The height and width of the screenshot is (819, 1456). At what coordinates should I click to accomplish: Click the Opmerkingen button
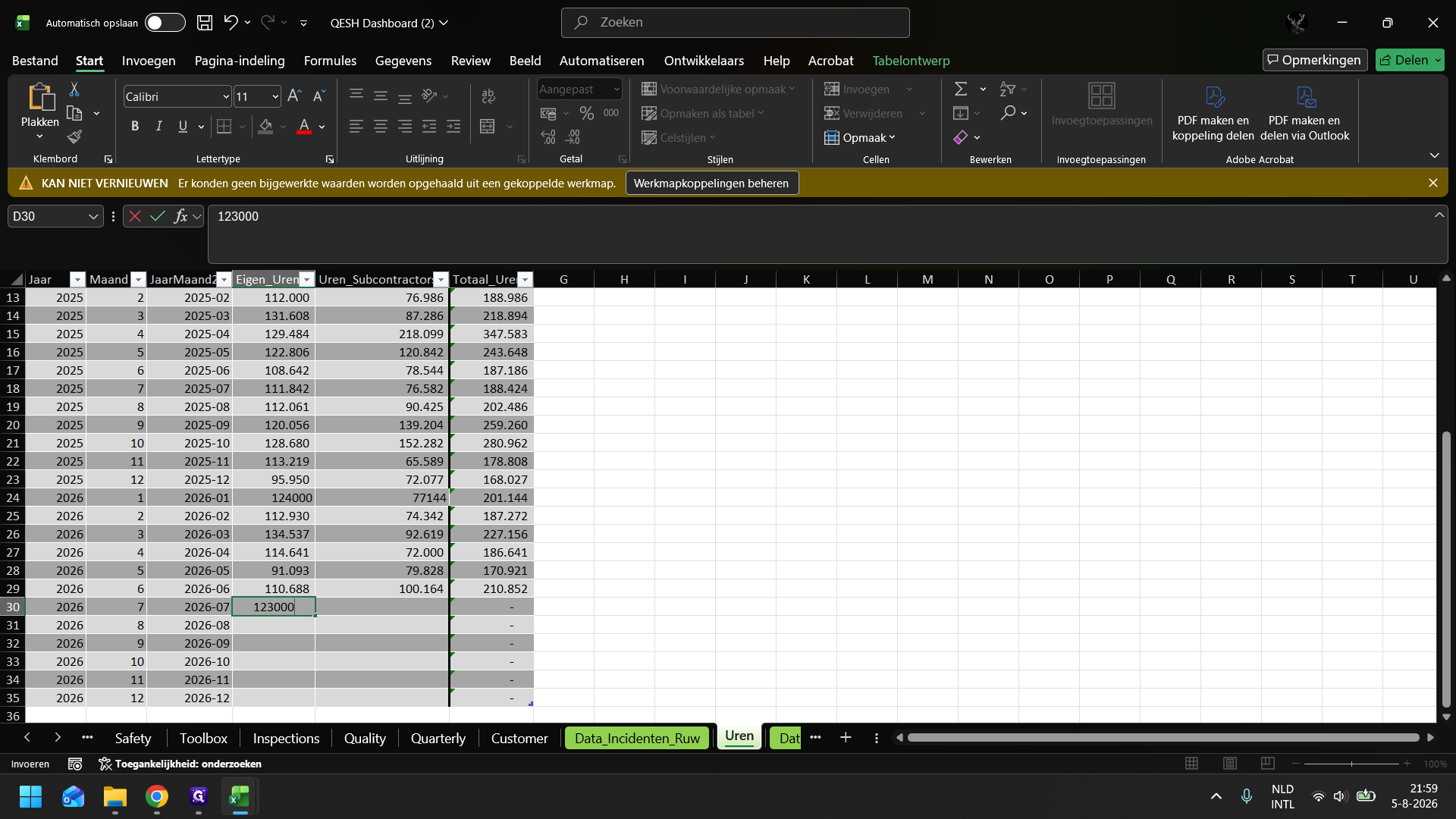[1315, 60]
